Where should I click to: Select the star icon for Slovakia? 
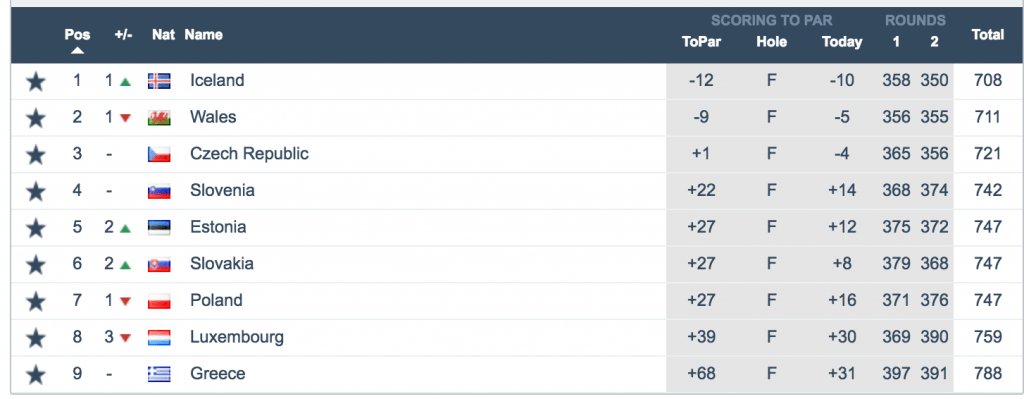coord(36,264)
